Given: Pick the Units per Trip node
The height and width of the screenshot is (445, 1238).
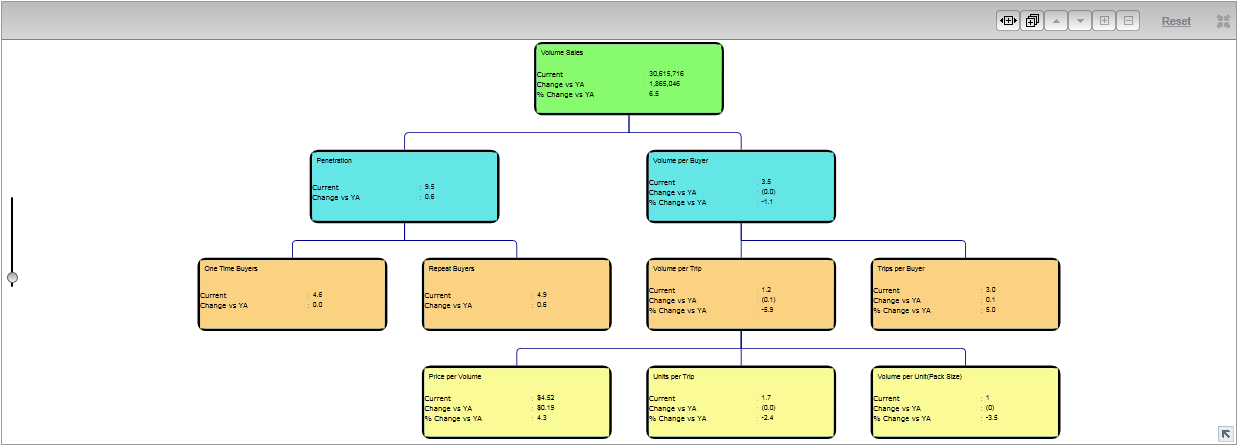Looking at the screenshot, I should (741, 402).
